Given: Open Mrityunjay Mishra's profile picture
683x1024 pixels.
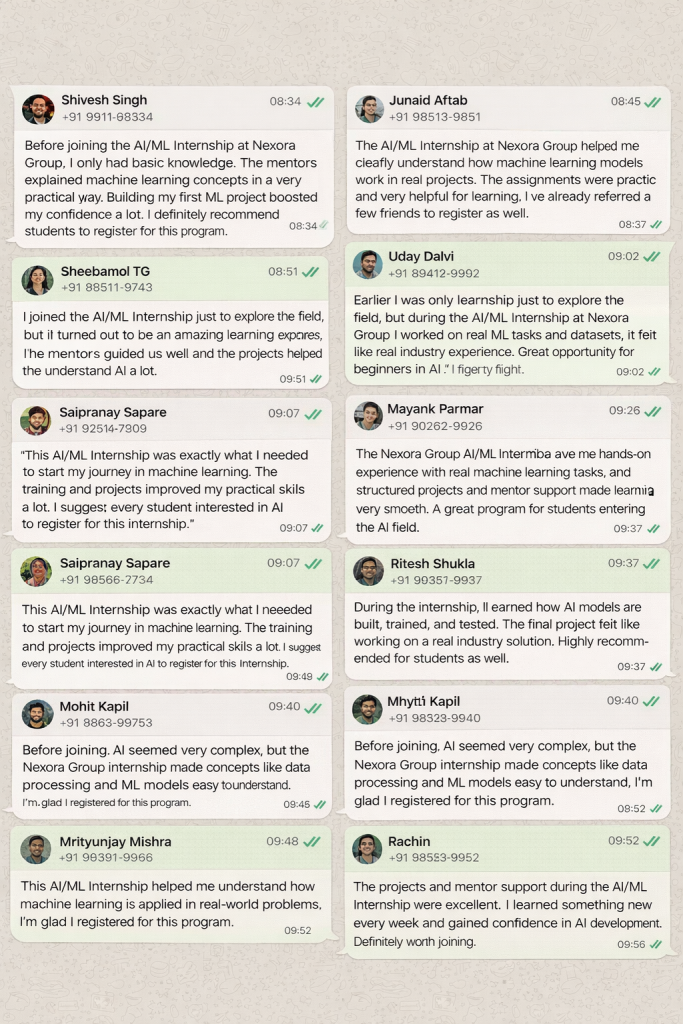Looking at the screenshot, I should coord(38,849).
